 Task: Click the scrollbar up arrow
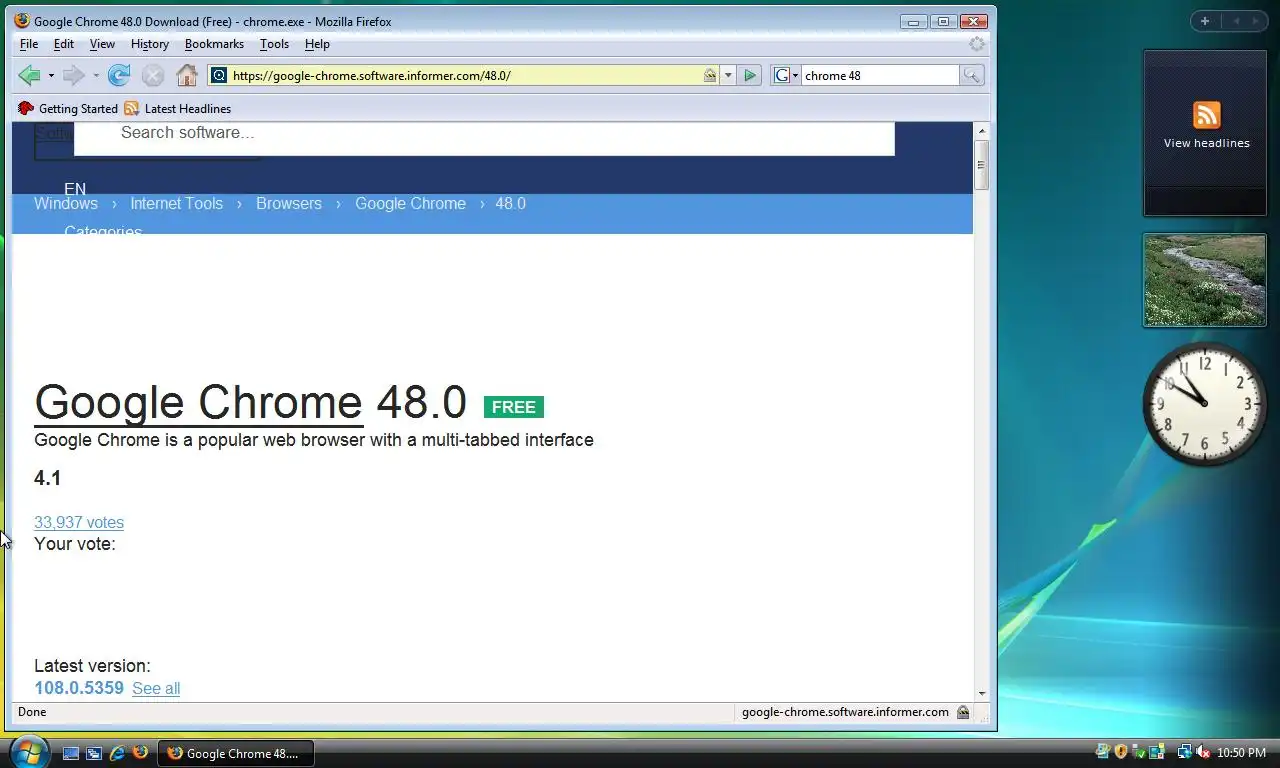[982, 131]
